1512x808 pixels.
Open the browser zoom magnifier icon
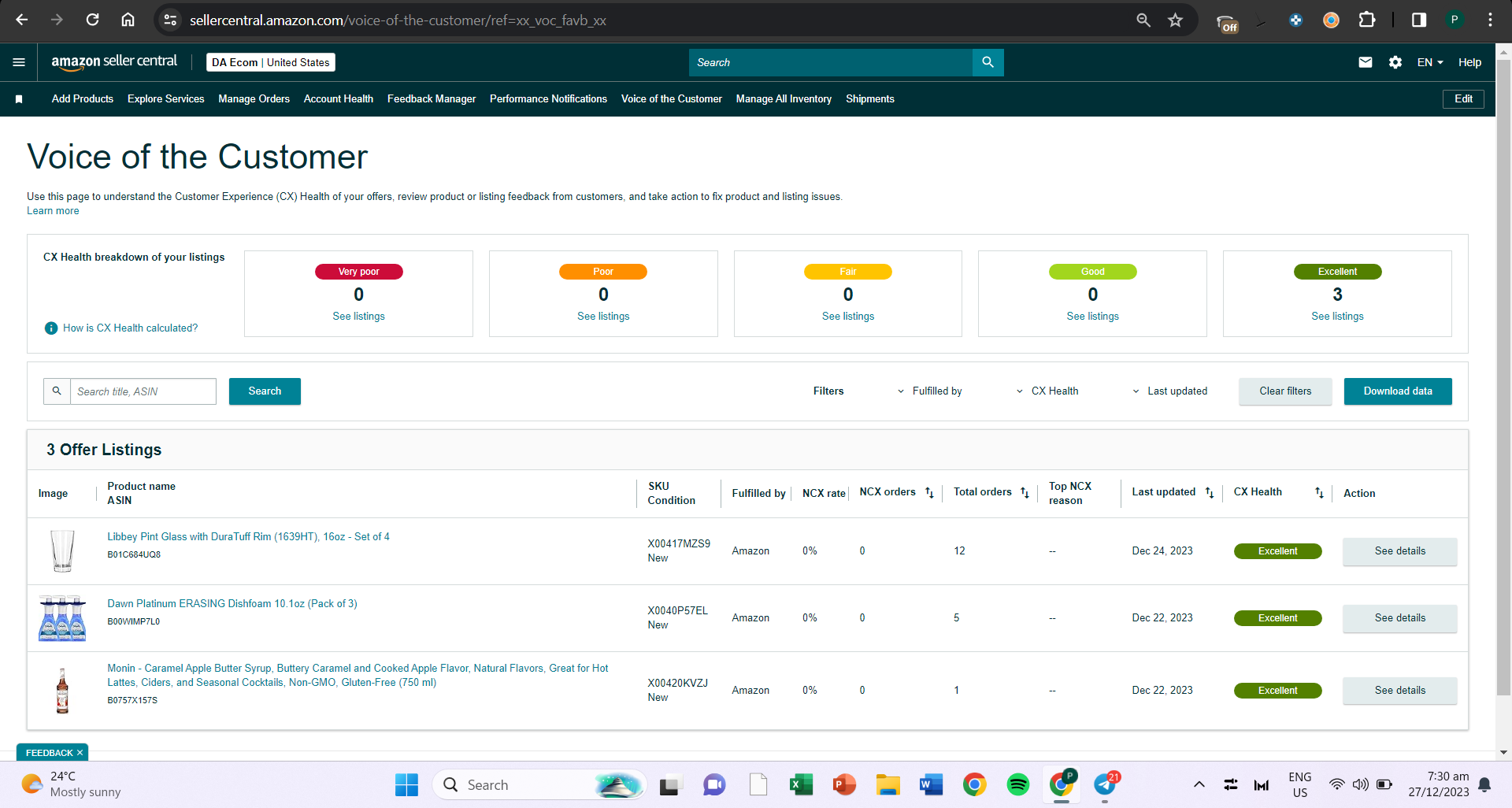point(1143,20)
